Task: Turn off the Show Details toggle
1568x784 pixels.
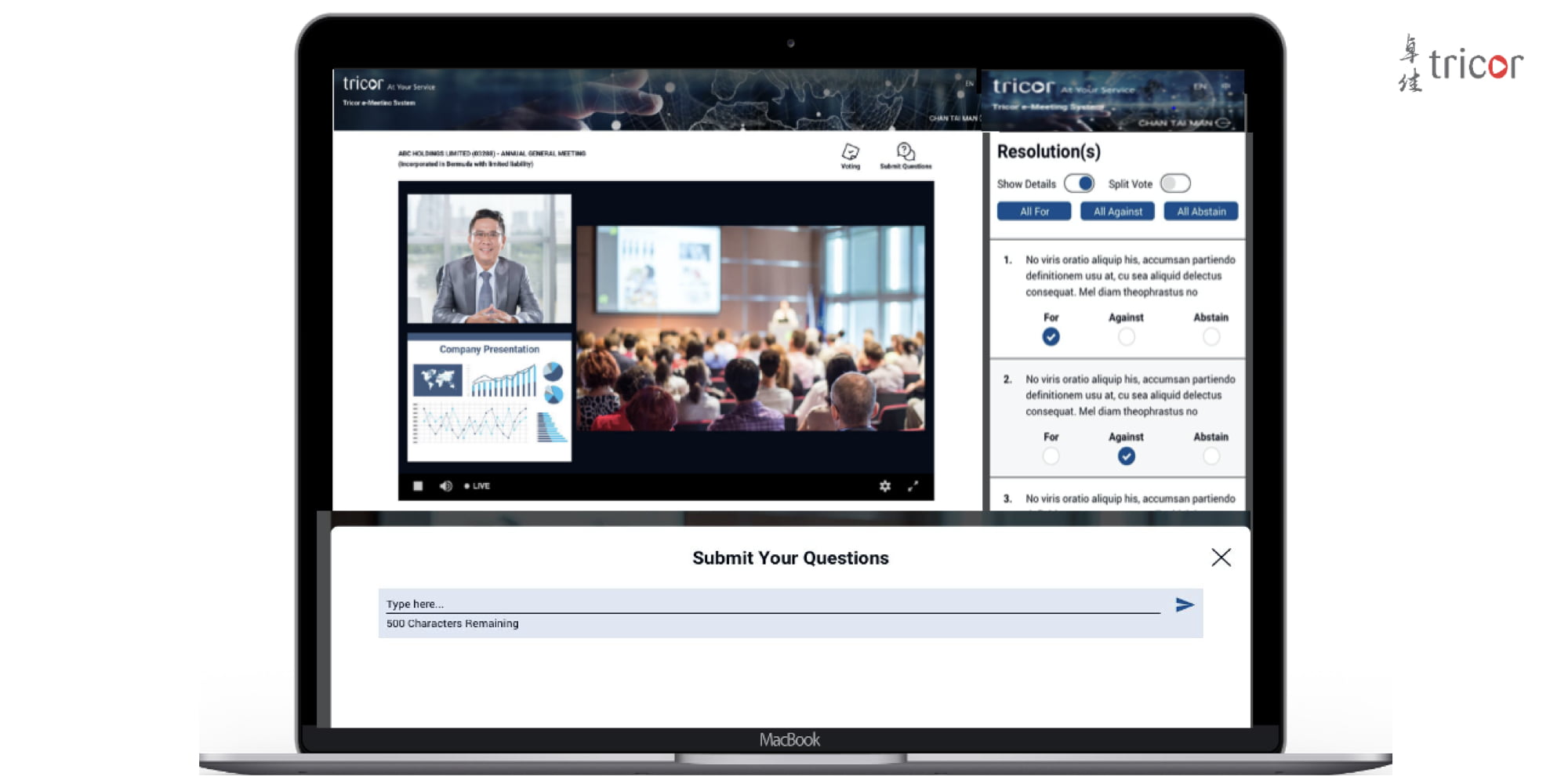Action: coord(1080,183)
